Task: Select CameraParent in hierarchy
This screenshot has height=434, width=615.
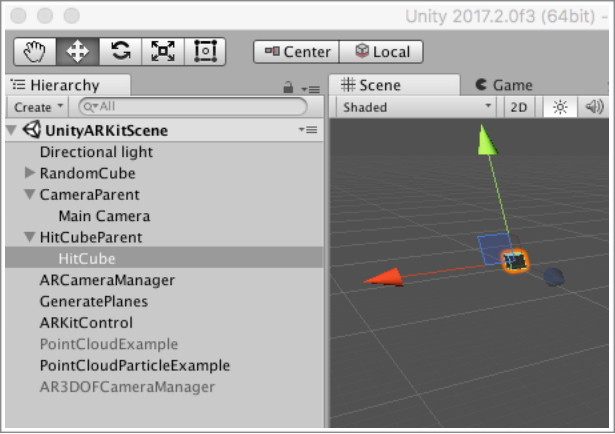Action: point(89,194)
